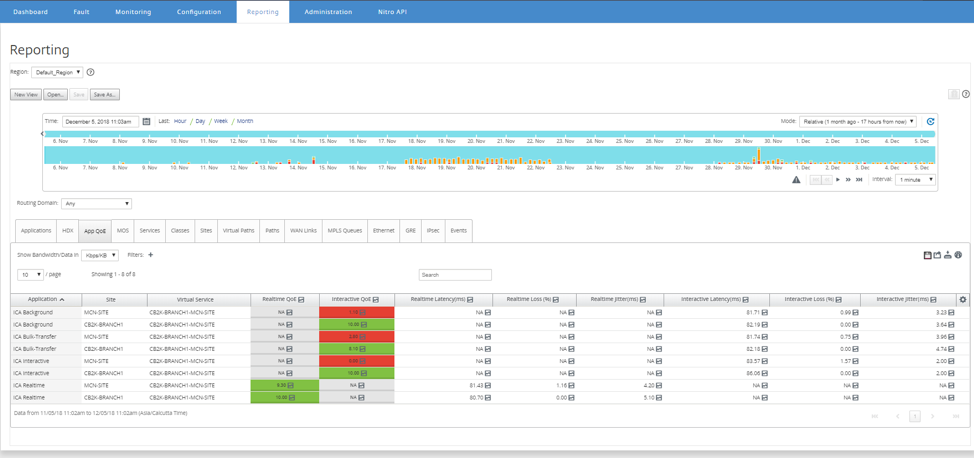Image resolution: width=974 pixels, height=458 pixels.
Task: Click graph icon beside 1.57 interactive loss
Action: [855, 361]
